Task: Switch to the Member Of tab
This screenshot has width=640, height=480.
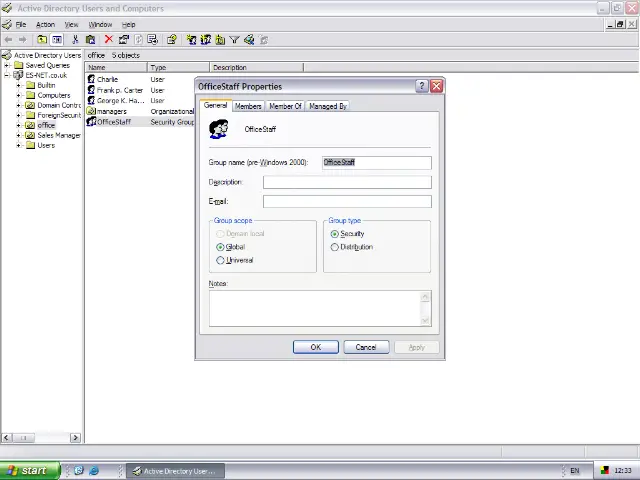Action: (x=285, y=106)
